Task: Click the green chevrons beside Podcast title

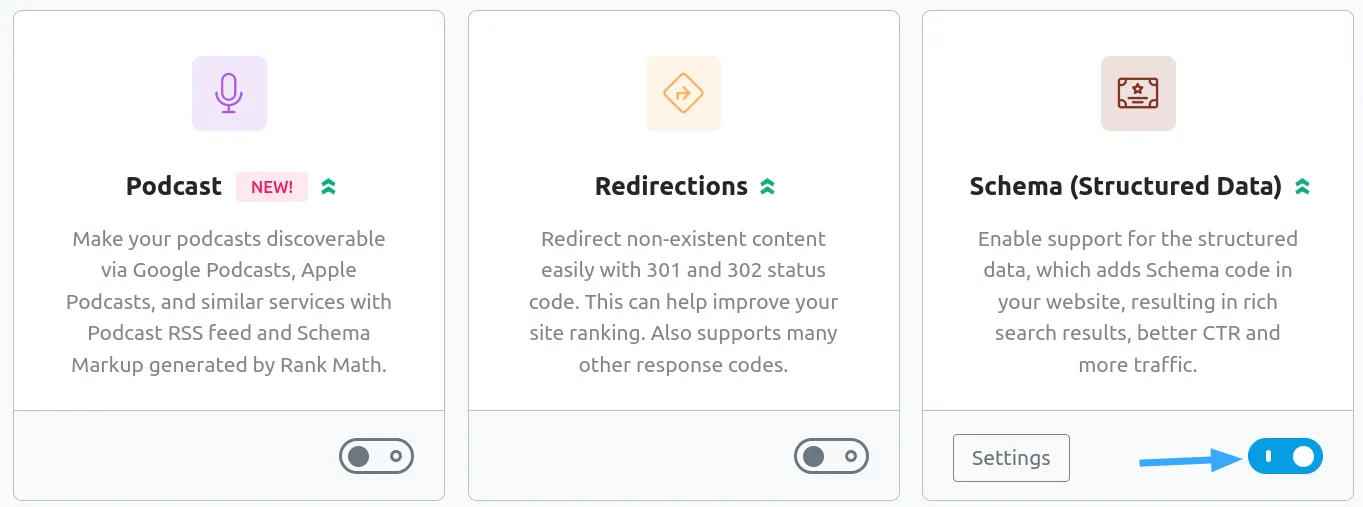Action: click(328, 187)
